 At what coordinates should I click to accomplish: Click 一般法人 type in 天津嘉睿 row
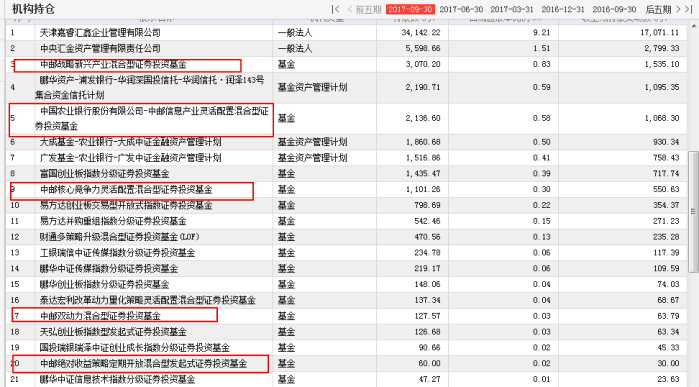click(x=295, y=33)
